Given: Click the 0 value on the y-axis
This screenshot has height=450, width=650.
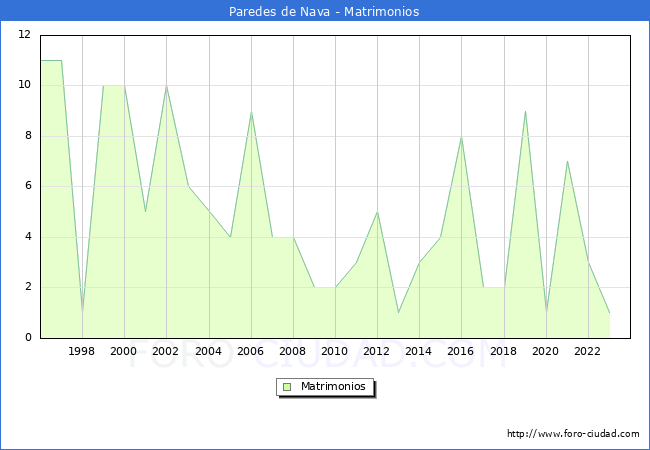Looking at the screenshot, I should click(x=28, y=338).
